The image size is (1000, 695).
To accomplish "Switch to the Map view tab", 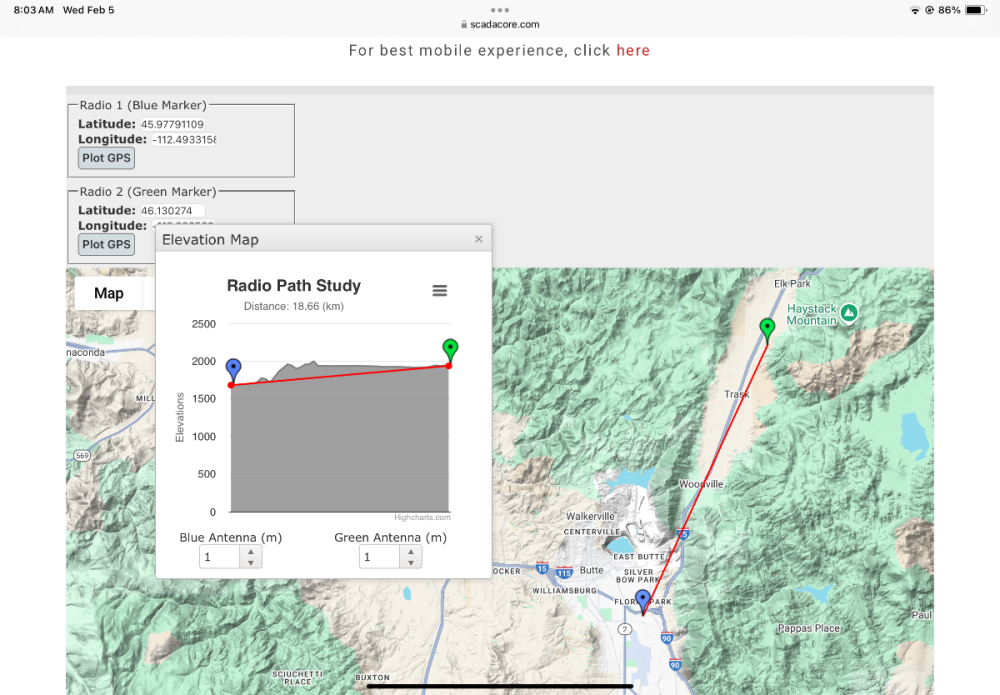I will pos(109,293).
